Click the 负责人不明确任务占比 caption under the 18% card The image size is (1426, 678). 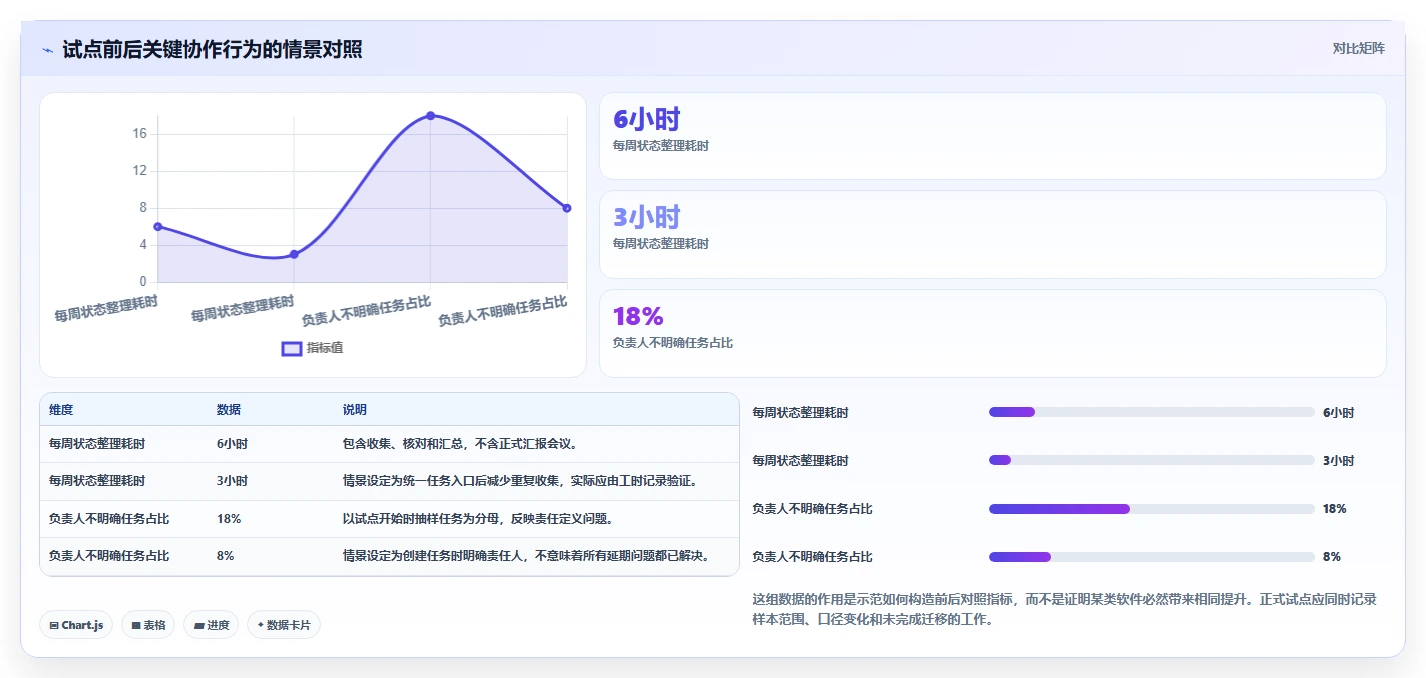click(673, 343)
